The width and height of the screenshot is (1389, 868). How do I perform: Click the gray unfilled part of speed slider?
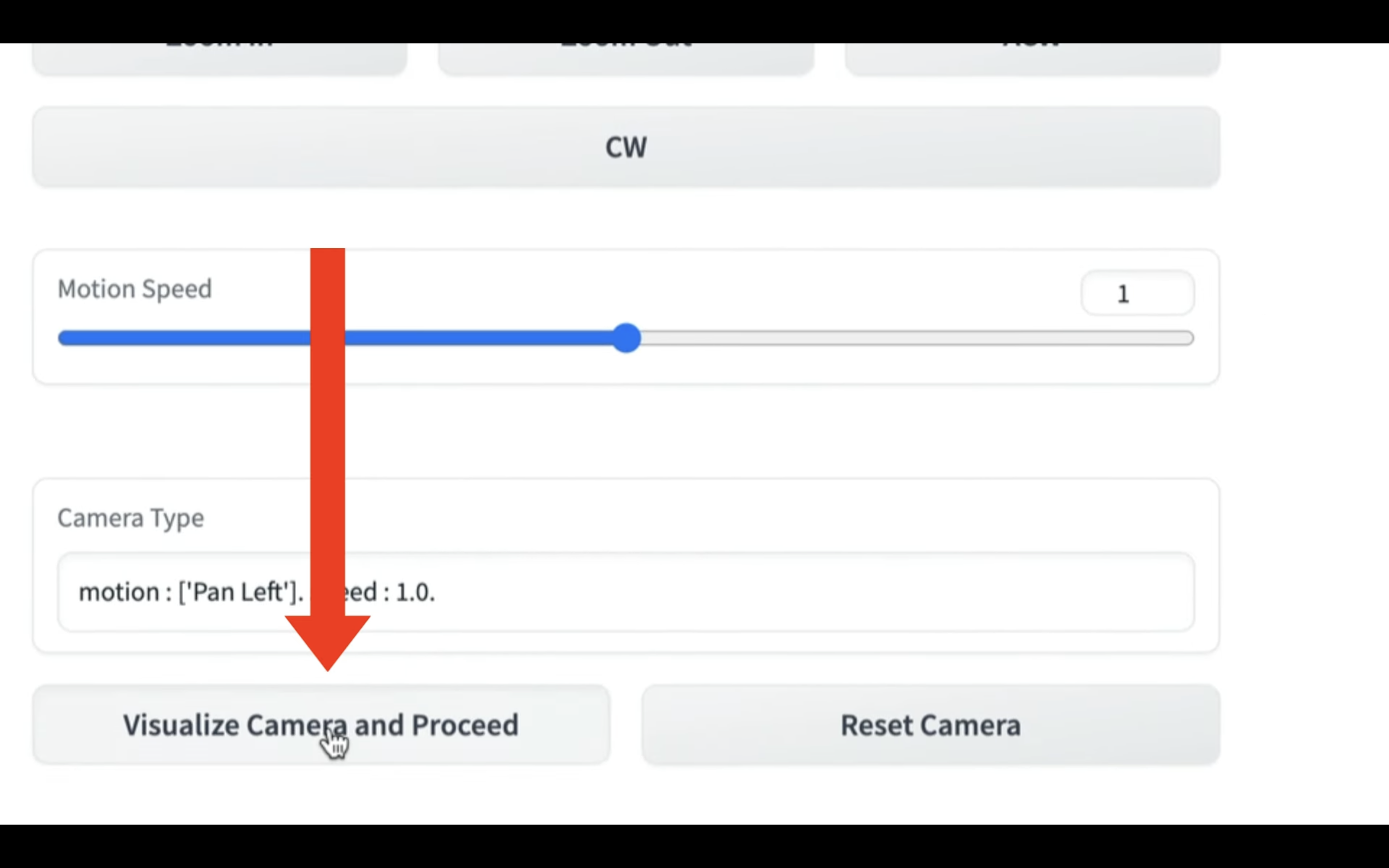pyautogui.click(x=917, y=338)
